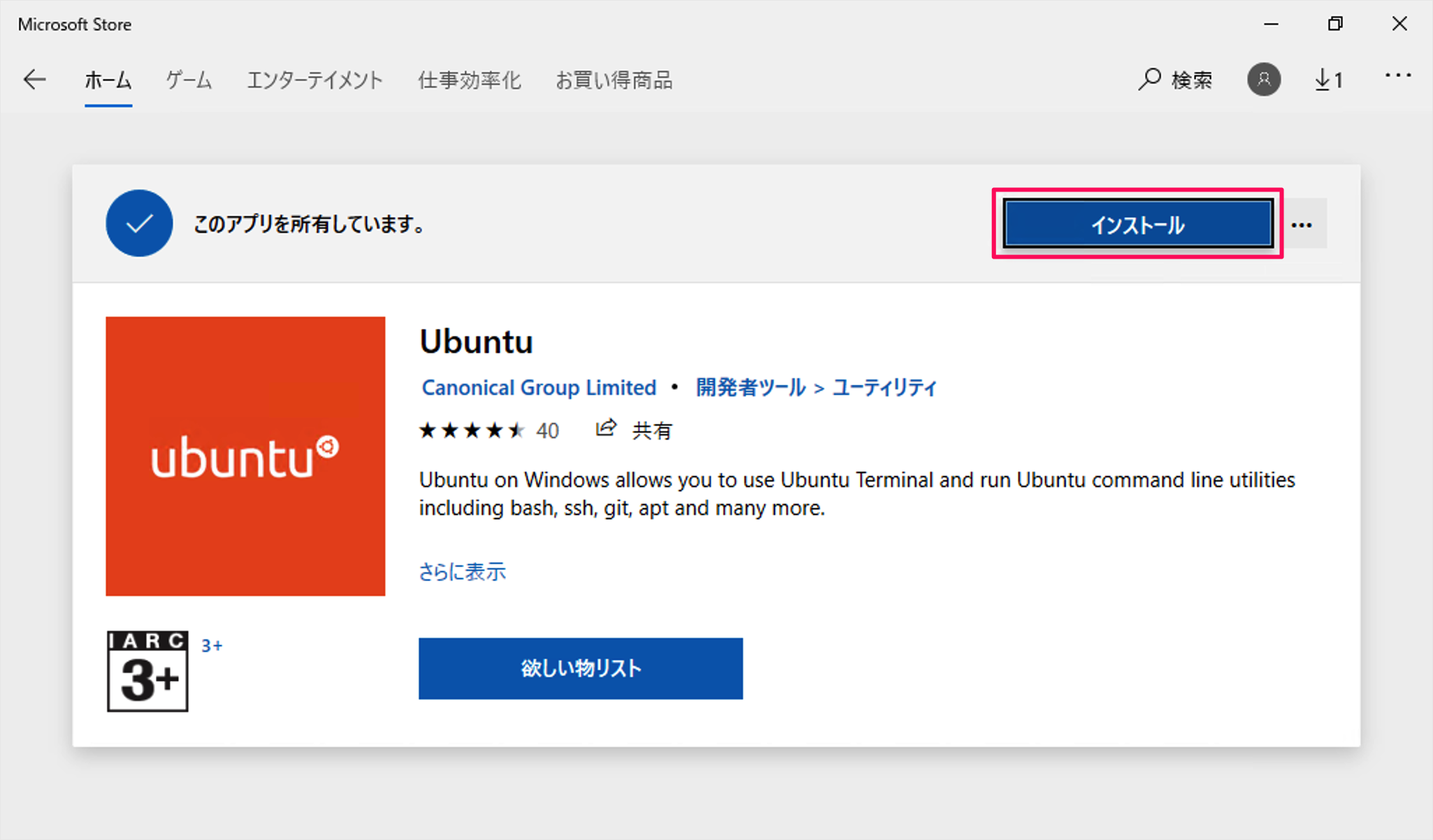Open the お買い得商品 tab
The image size is (1433, 840).
click(x=614, y=80)
